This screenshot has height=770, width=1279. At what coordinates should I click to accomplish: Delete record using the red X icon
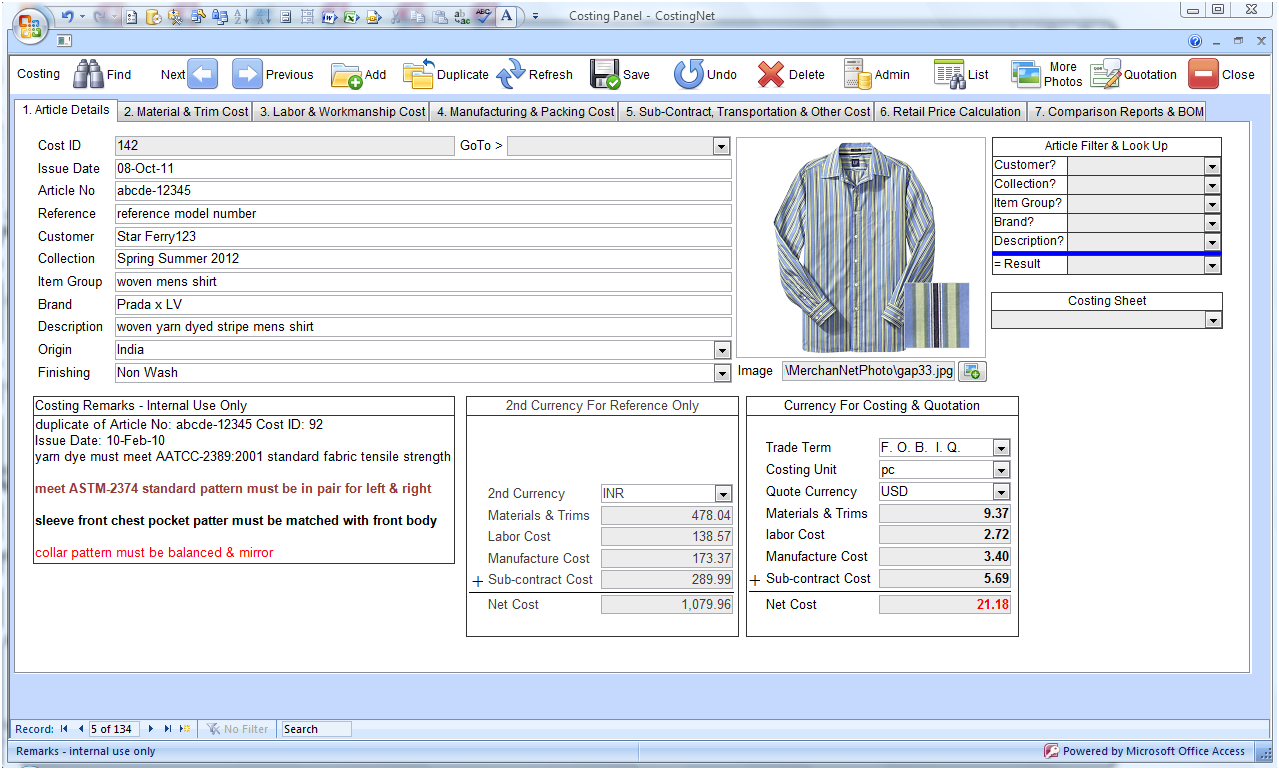point(771,74)
